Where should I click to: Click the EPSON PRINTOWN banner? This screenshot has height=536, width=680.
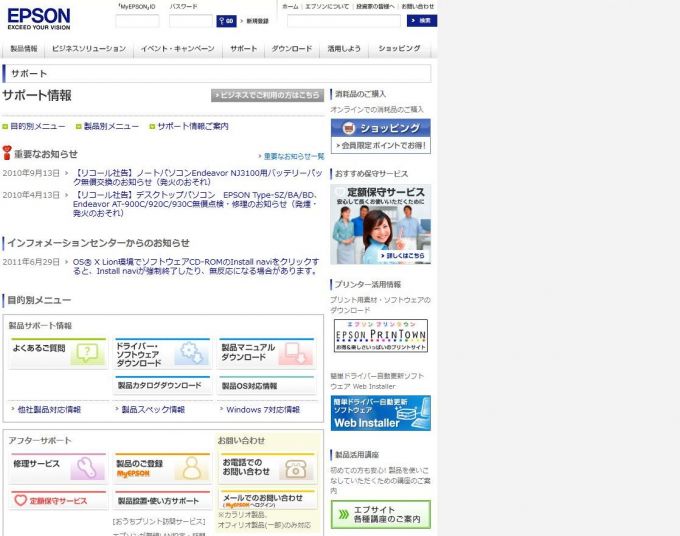tap(381, 336)
